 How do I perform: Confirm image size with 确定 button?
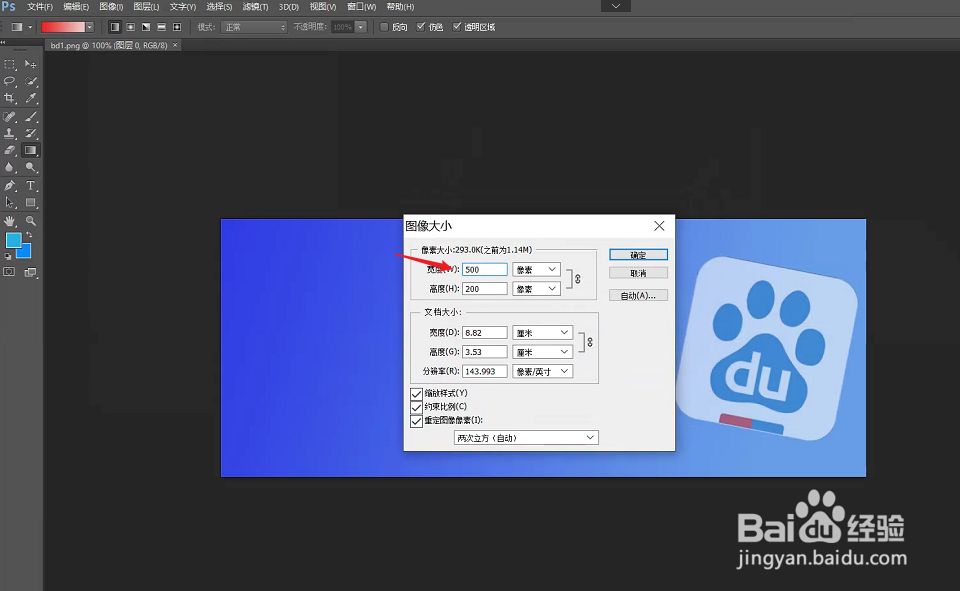tap(639, 255)
